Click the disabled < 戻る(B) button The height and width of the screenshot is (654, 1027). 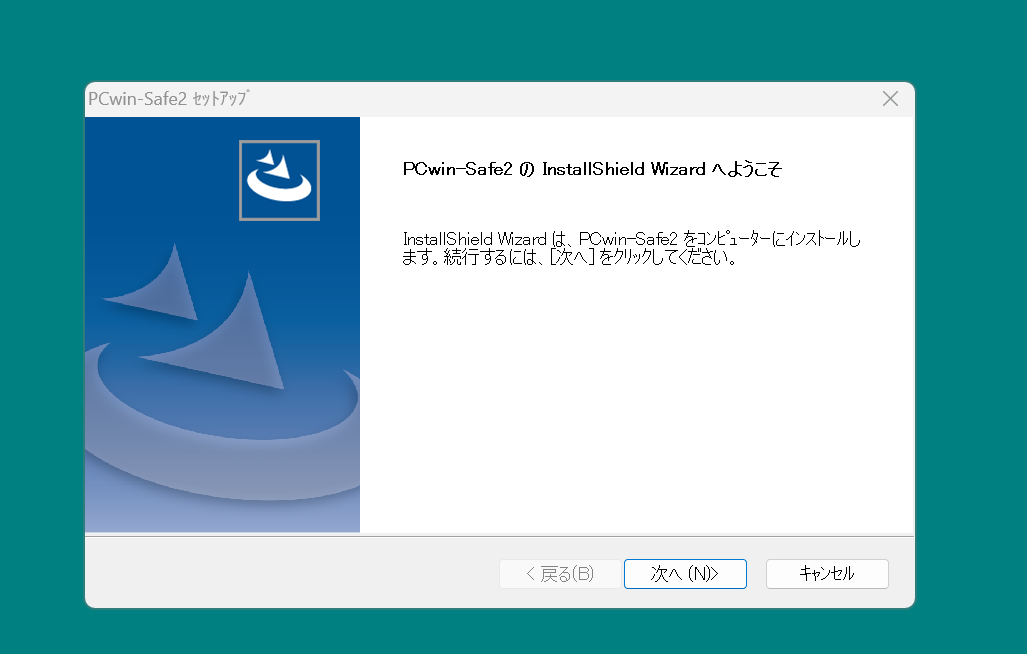560,573
